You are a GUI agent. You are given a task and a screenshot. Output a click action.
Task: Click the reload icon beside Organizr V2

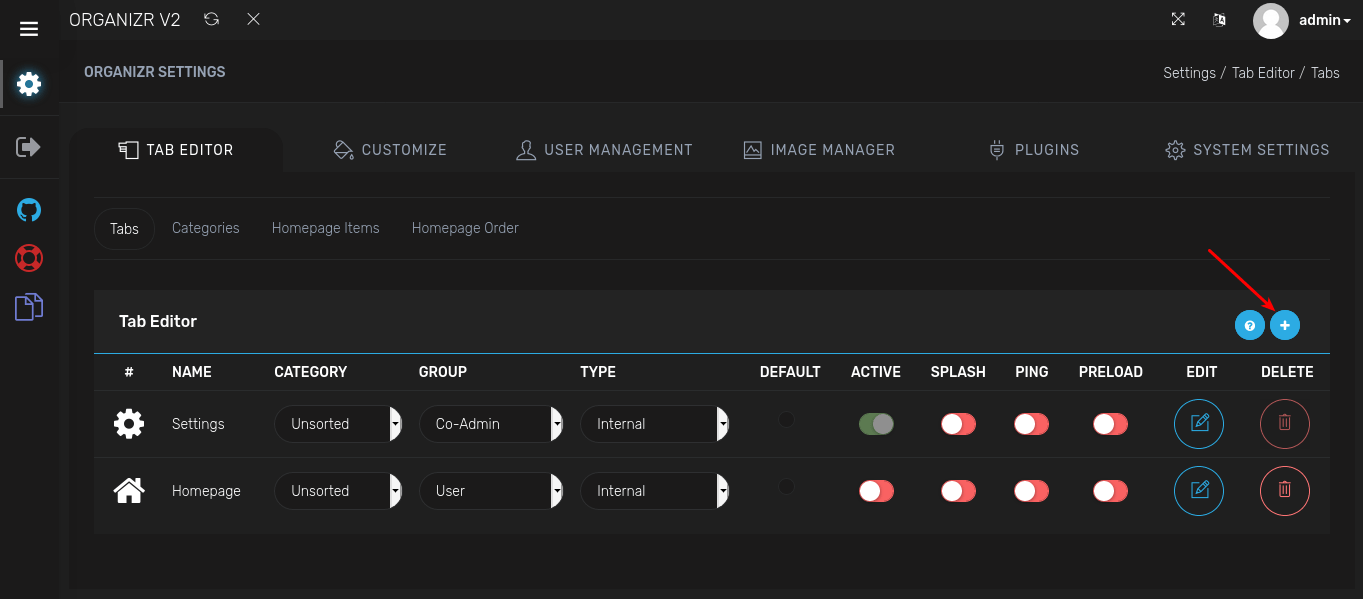[211, 19]
